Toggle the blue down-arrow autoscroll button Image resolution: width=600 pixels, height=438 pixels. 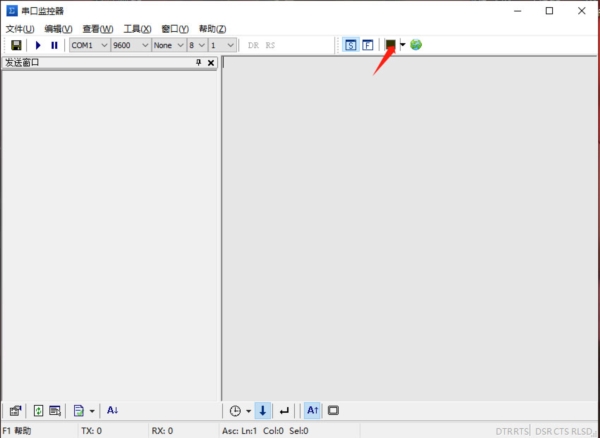(x=262, y=411)
